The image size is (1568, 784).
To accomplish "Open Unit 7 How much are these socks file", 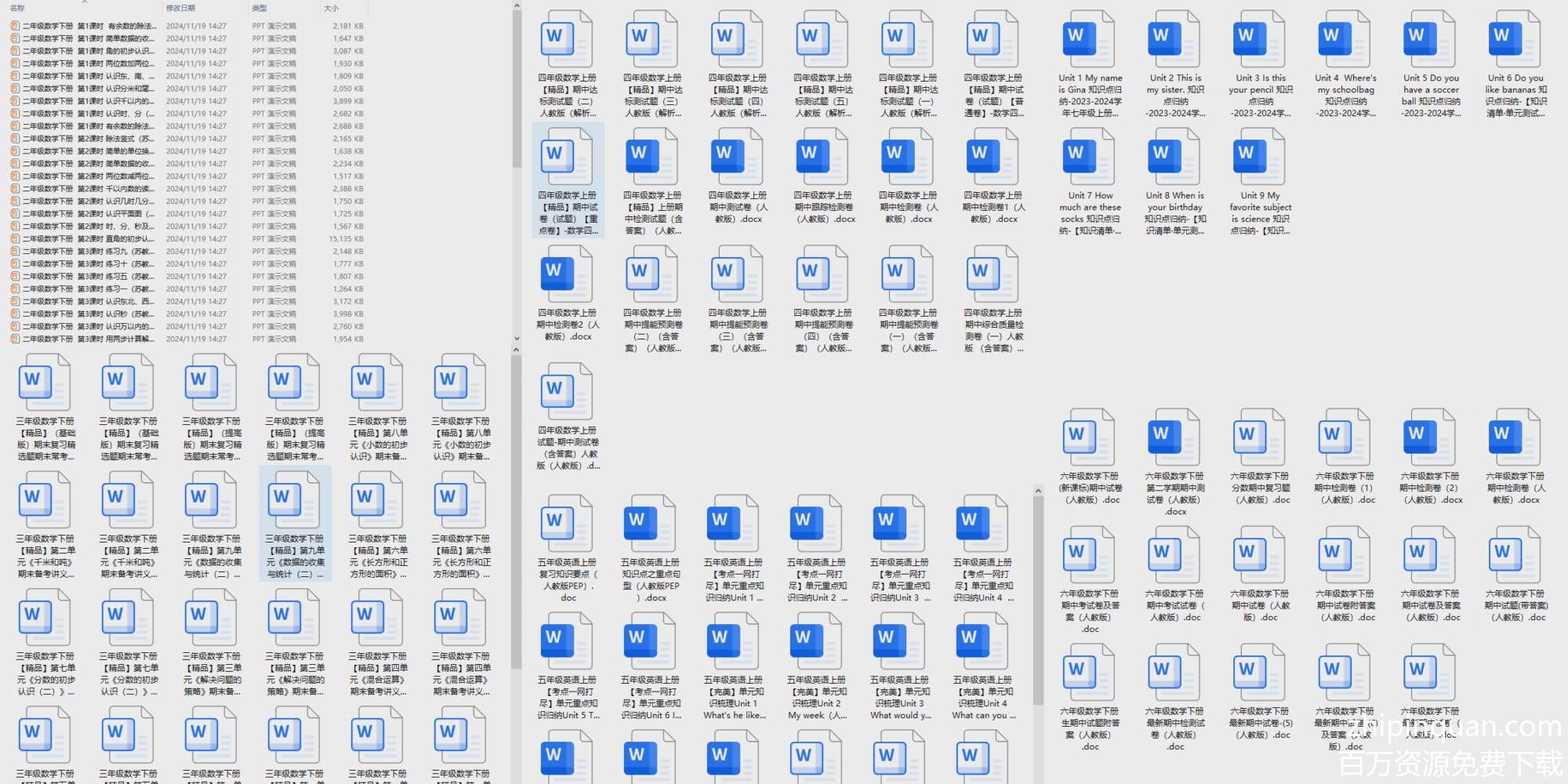I will click(1089, 182).
